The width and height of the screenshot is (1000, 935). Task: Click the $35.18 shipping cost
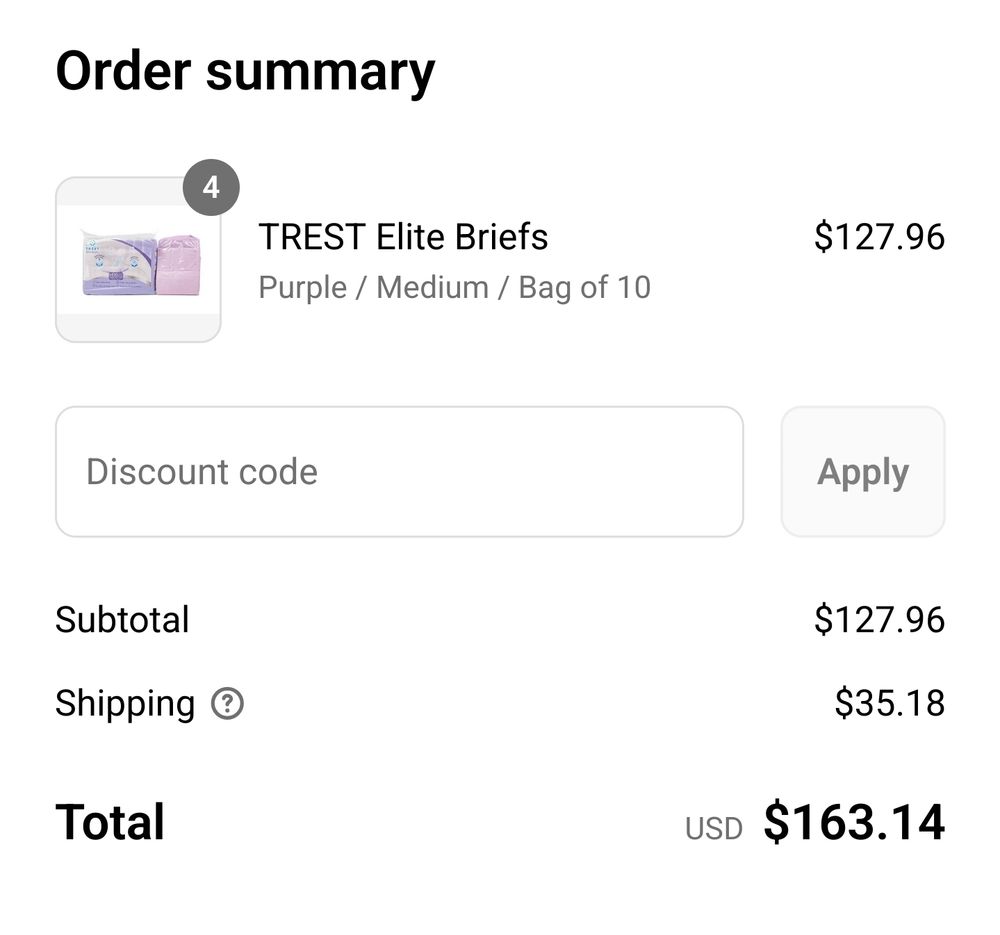pyautogui.click(x=889, y=703)
